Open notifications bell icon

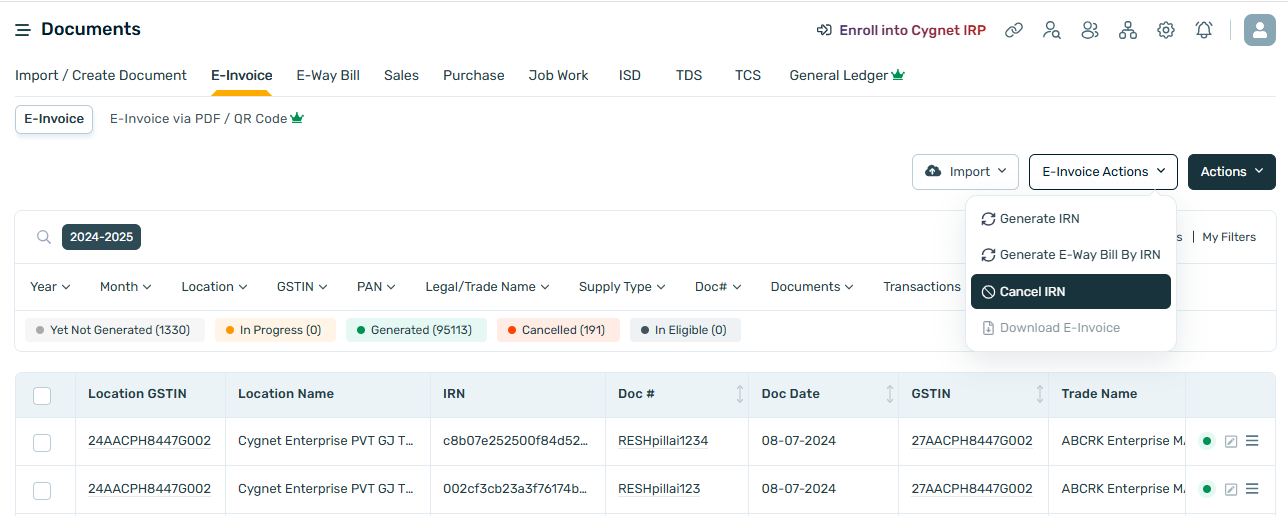pos(1204,30)
